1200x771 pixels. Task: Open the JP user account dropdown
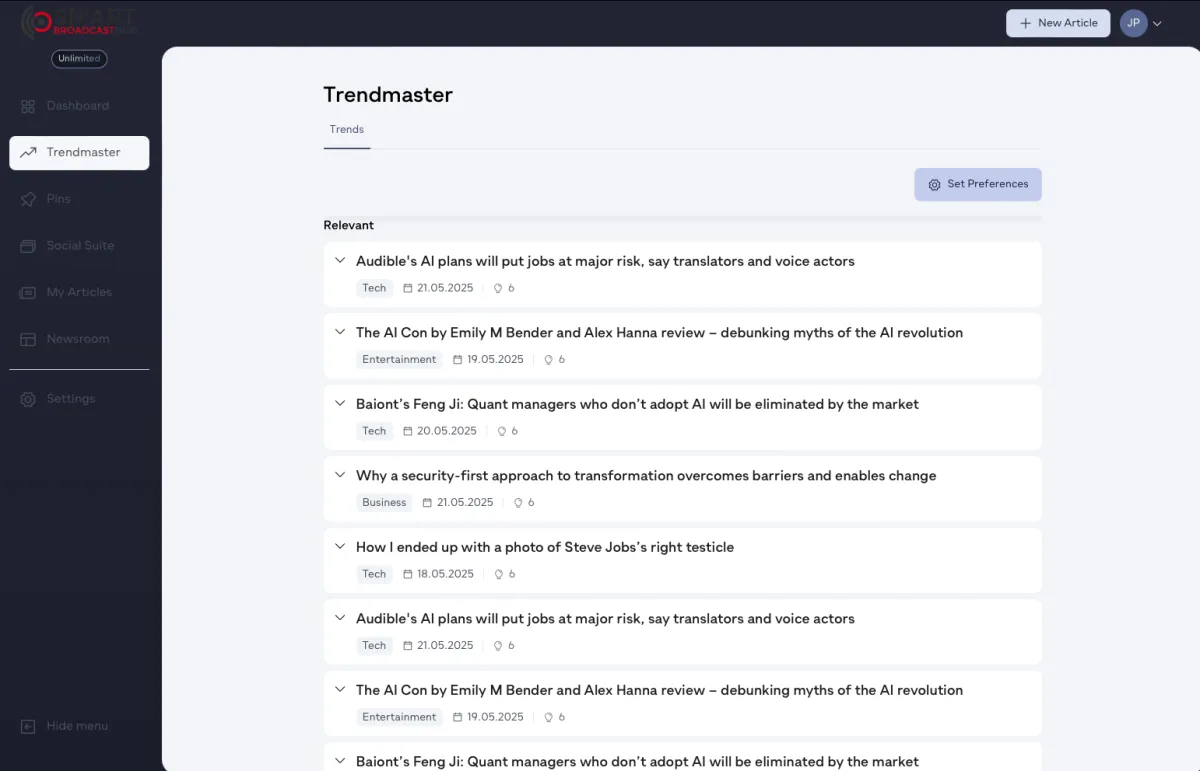coord(1141,23)
